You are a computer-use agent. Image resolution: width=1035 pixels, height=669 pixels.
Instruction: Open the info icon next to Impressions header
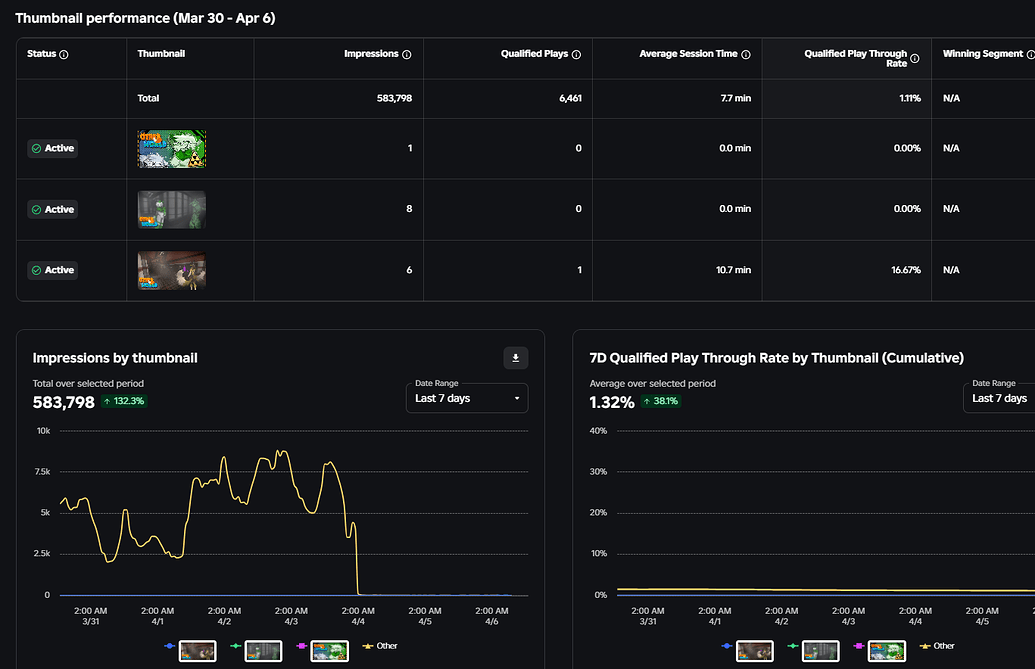[x=407, y=55]
